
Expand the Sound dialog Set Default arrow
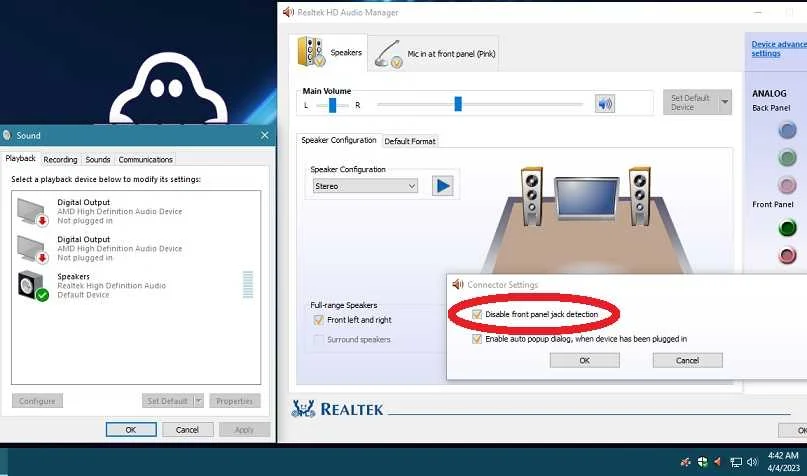coord(198,401)
